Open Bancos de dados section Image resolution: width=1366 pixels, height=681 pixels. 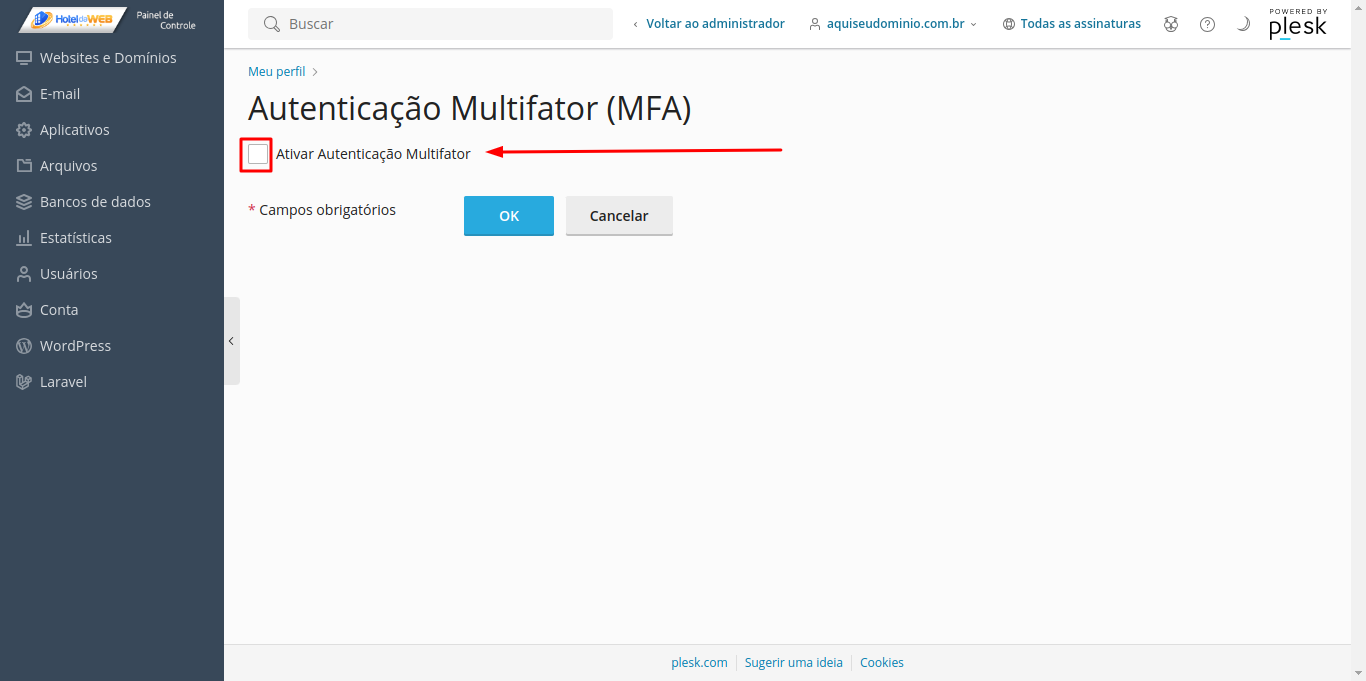[95, 202]
